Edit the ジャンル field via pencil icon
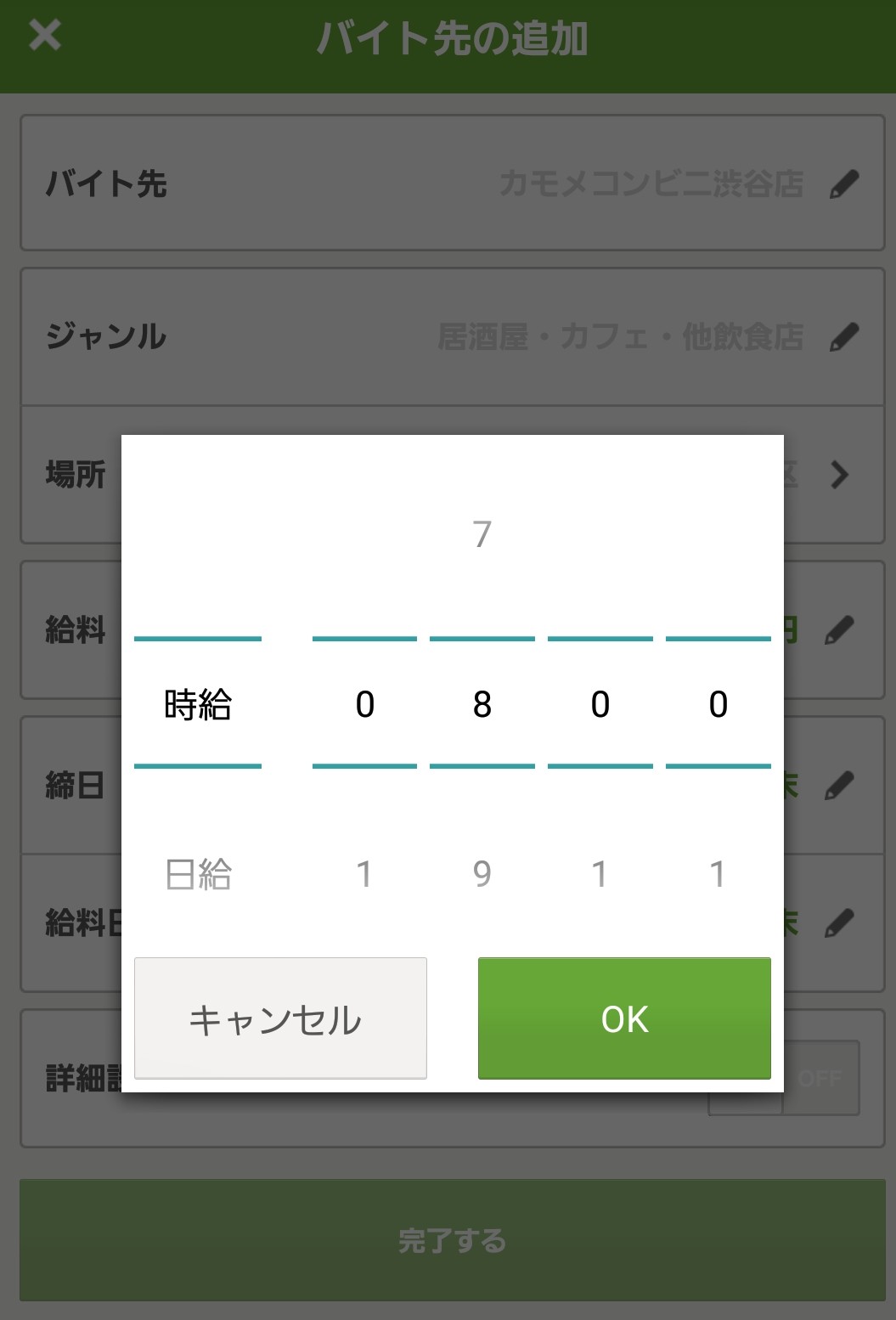 pos(843,336)
